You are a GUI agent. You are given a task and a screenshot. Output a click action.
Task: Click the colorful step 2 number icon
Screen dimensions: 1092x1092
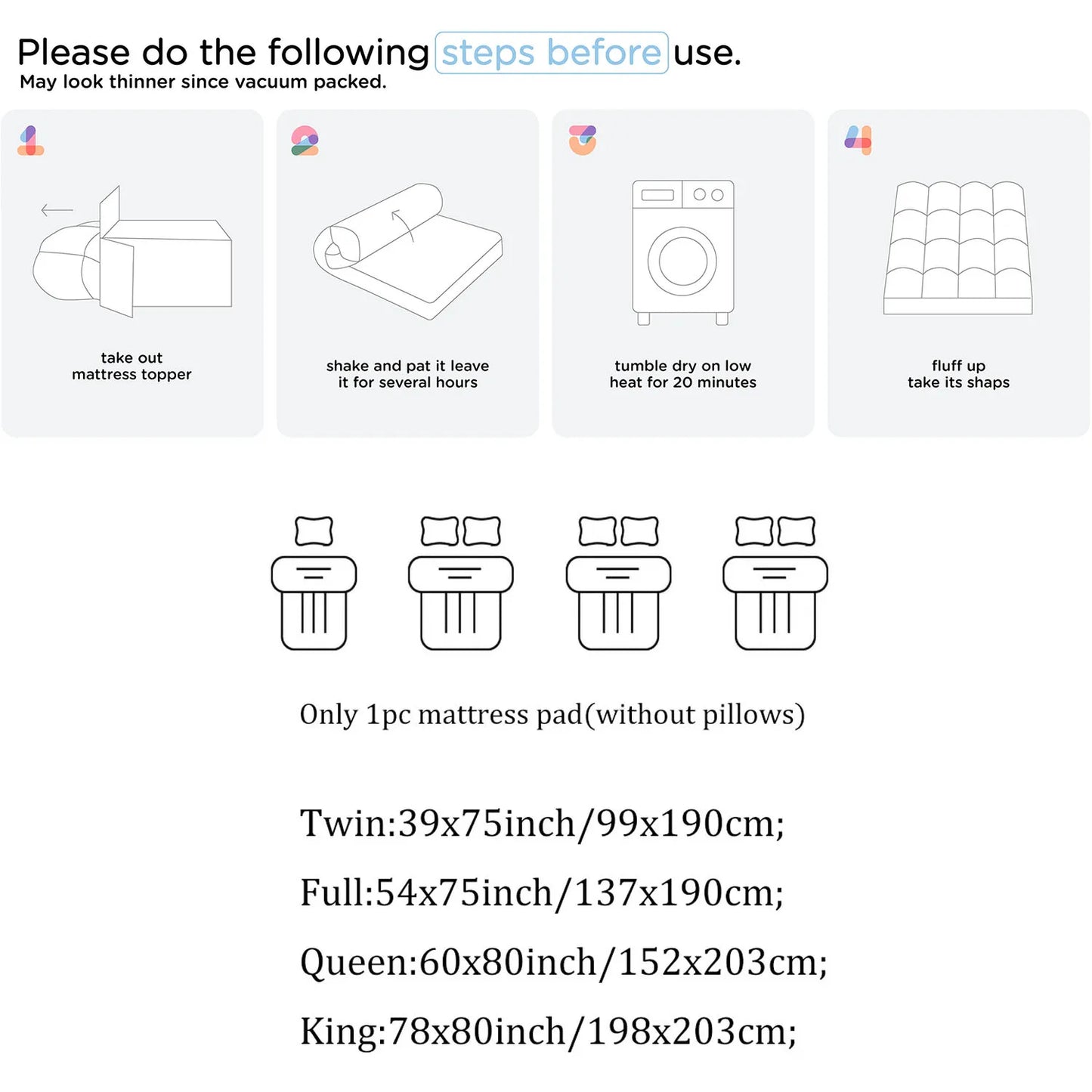[x=305, y=141]
